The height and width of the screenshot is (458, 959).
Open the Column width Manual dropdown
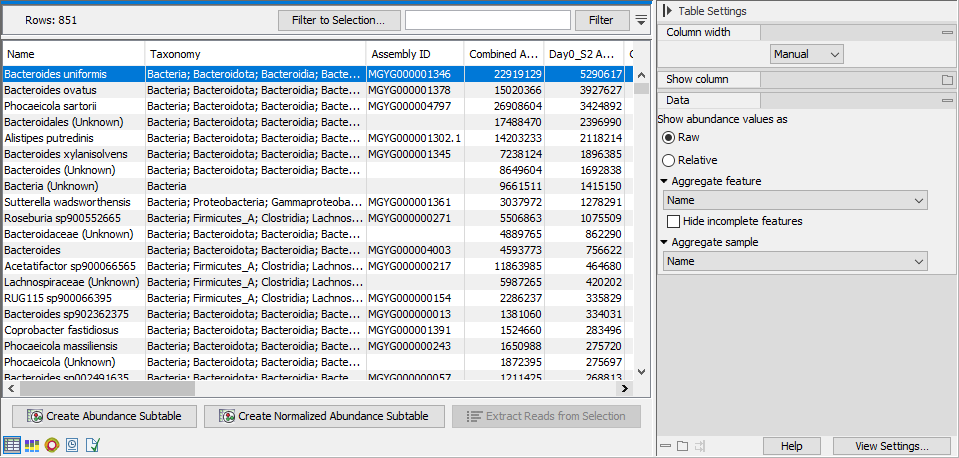tap(807, 54)
